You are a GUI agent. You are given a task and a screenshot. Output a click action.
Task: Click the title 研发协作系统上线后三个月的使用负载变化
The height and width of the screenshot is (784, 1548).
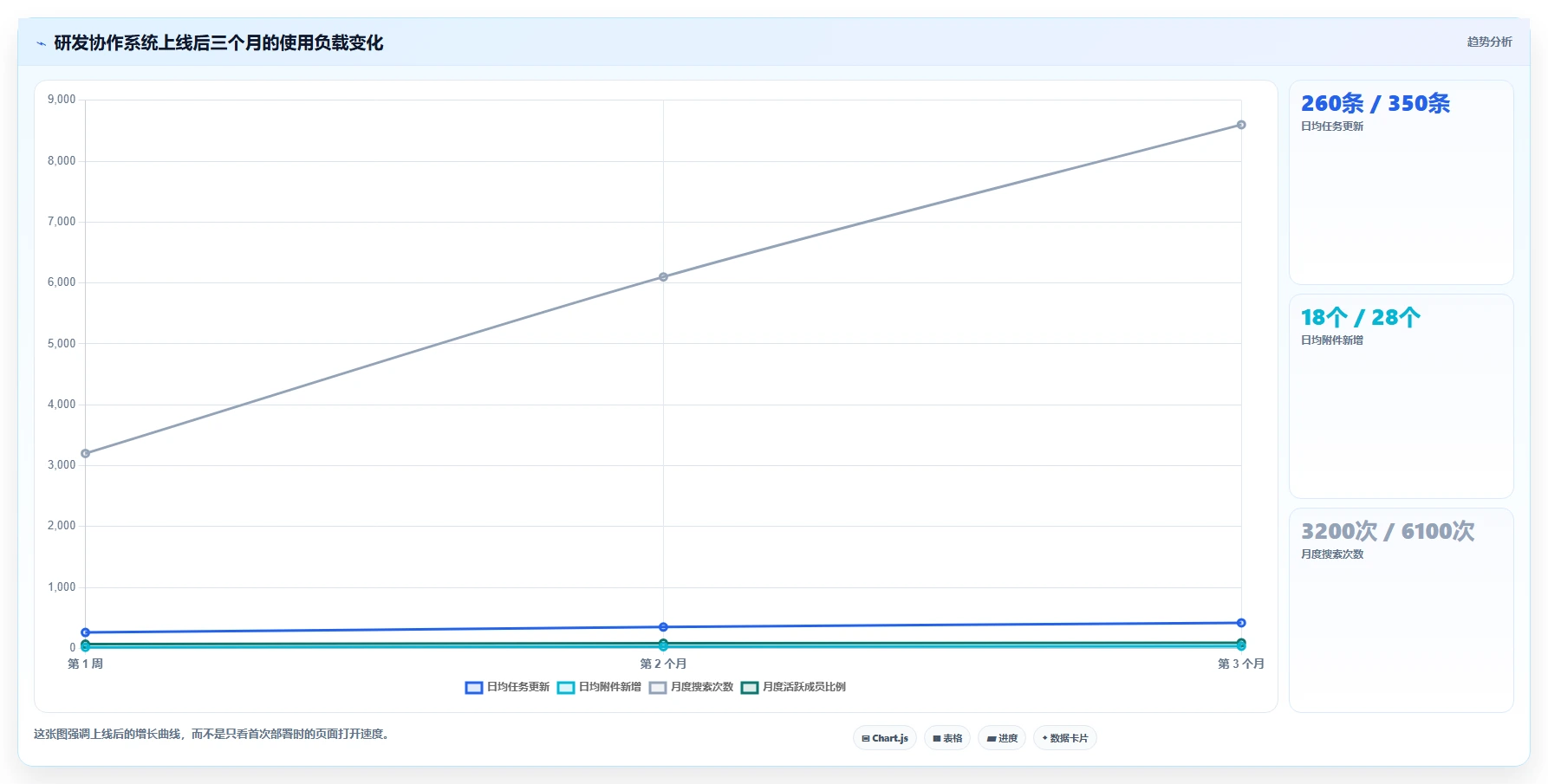coord(218,43)
